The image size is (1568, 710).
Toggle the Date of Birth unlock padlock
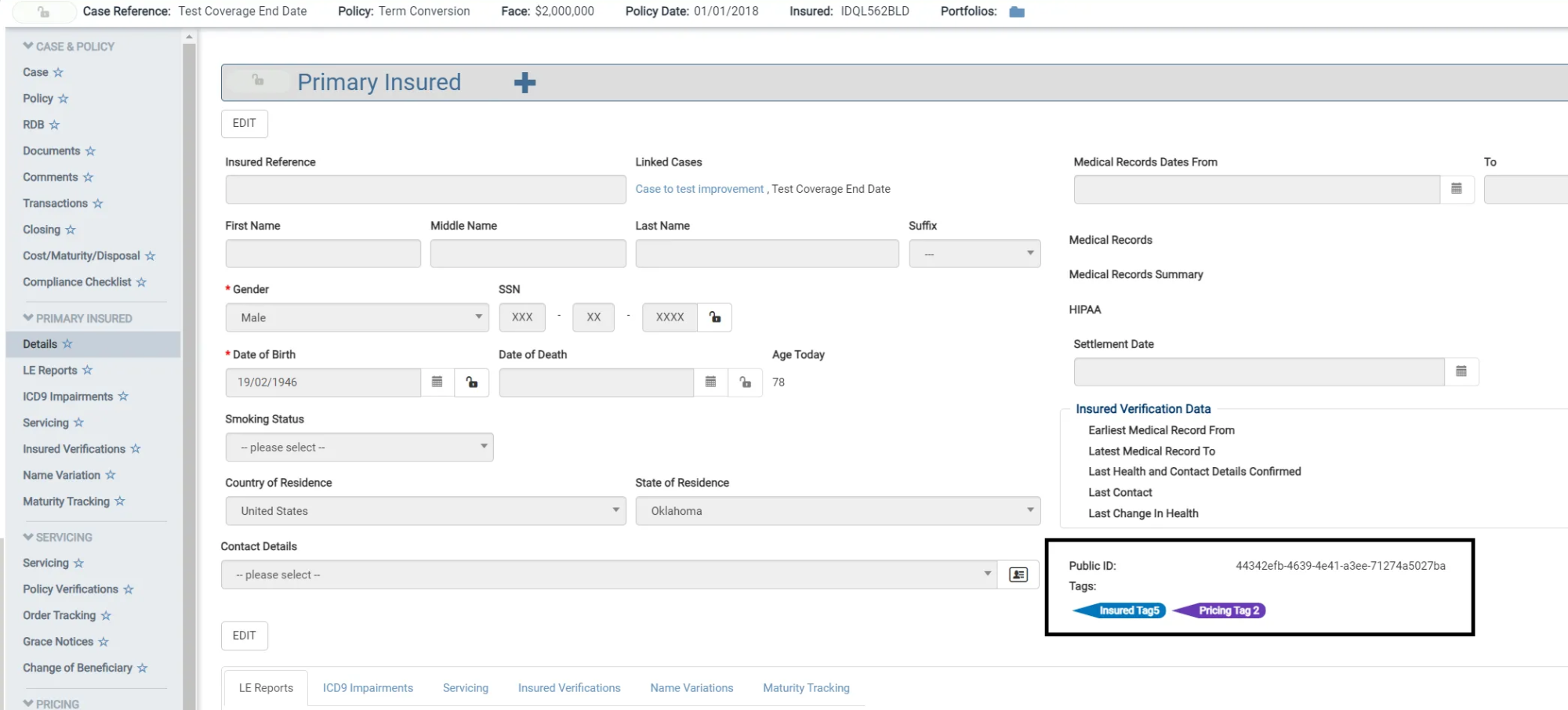(x=472, y=382)
